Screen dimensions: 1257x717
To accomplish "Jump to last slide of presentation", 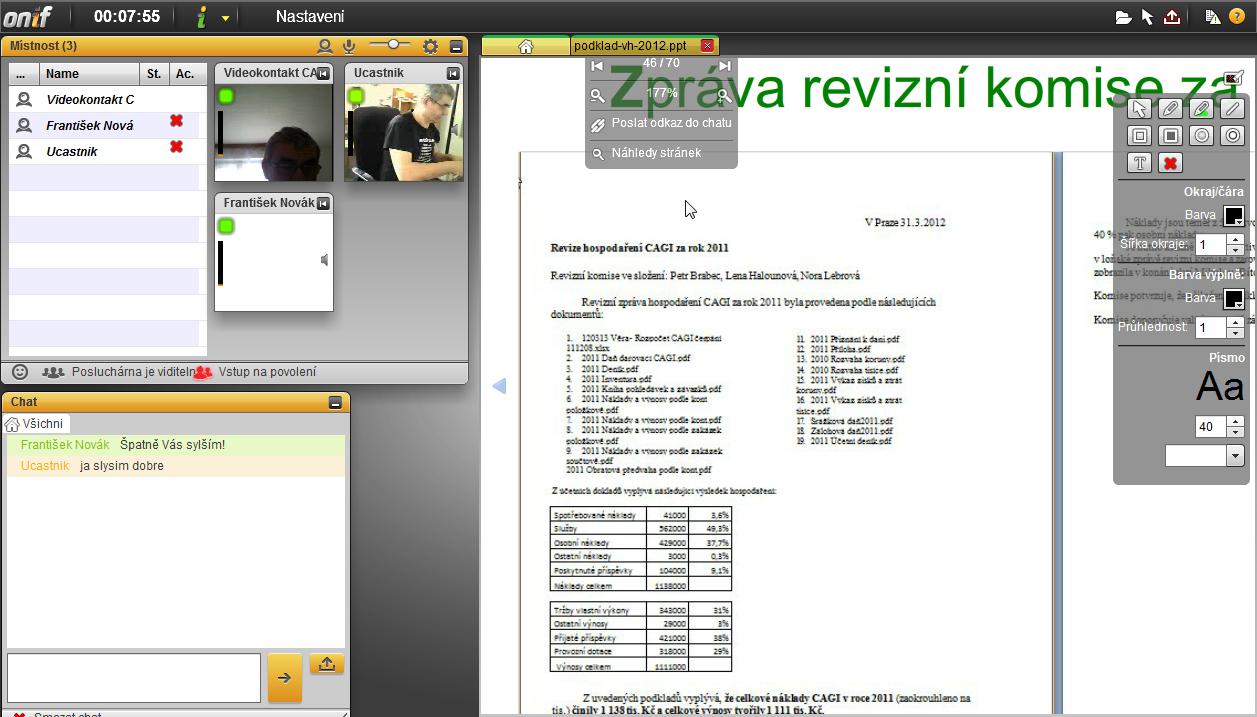I will click(x=725, y=66).
